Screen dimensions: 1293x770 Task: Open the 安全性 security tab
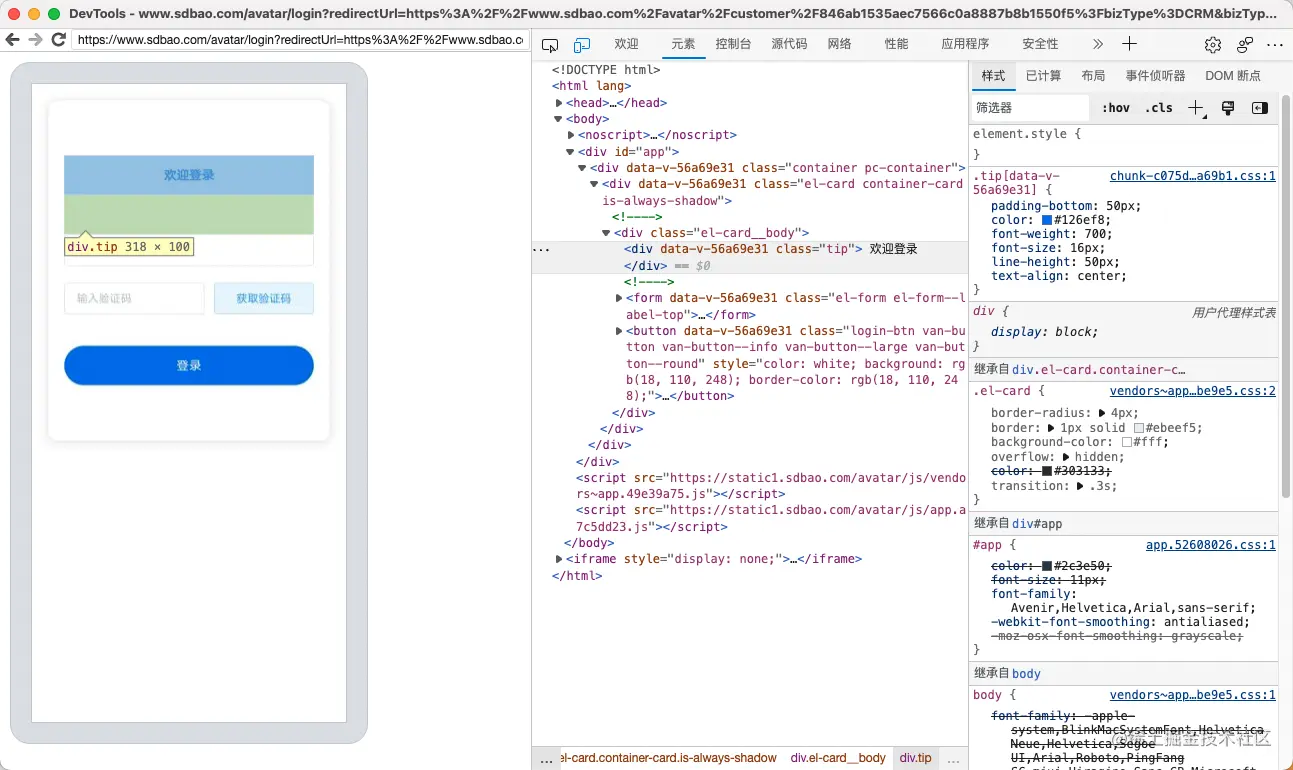pos(1041,45)
